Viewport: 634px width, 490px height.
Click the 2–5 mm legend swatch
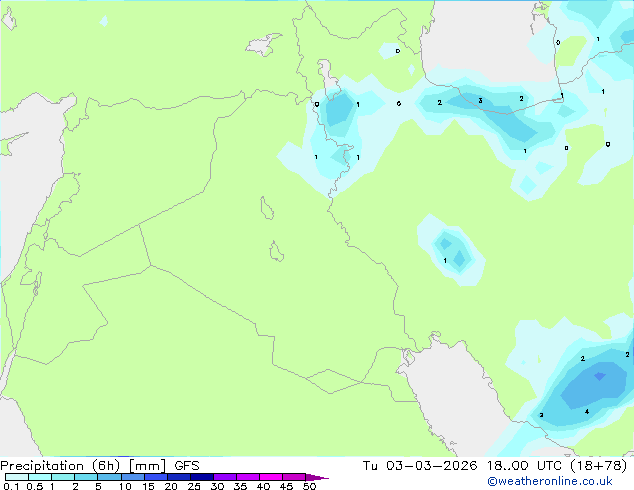(86, 477)
